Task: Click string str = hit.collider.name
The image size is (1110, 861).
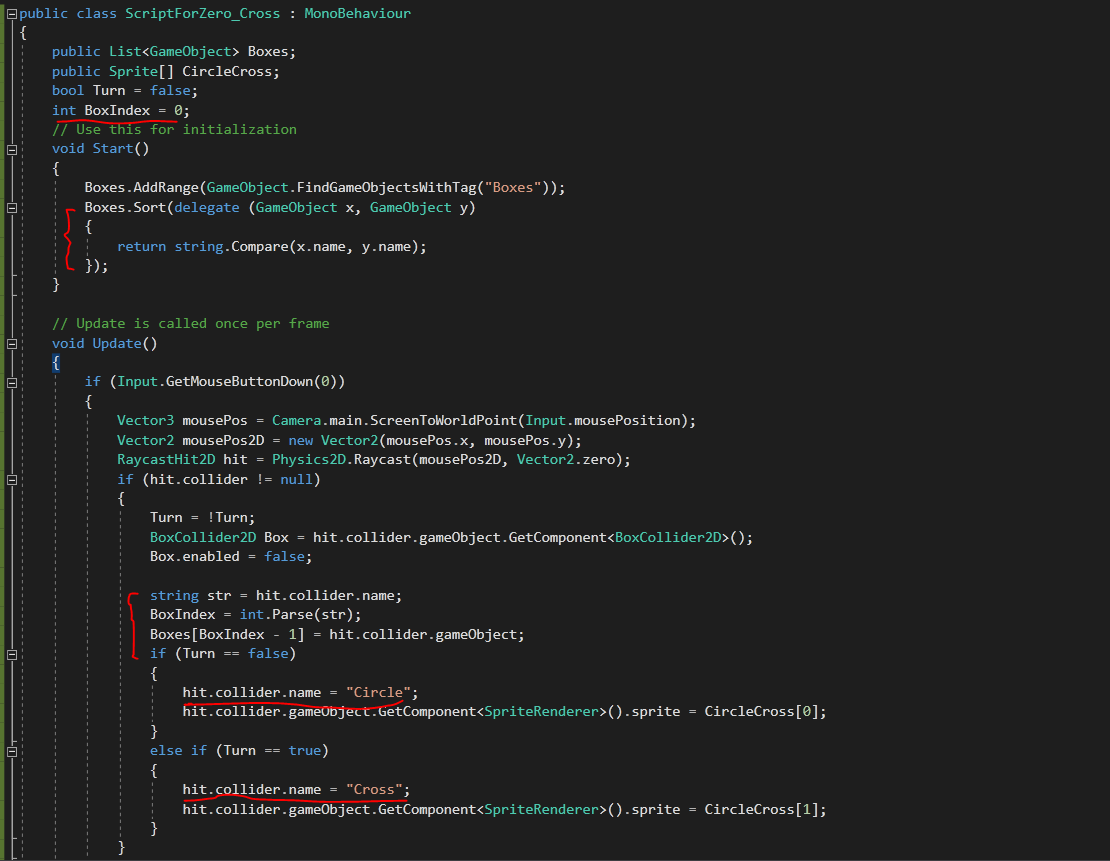Action: tap(276, 595)
